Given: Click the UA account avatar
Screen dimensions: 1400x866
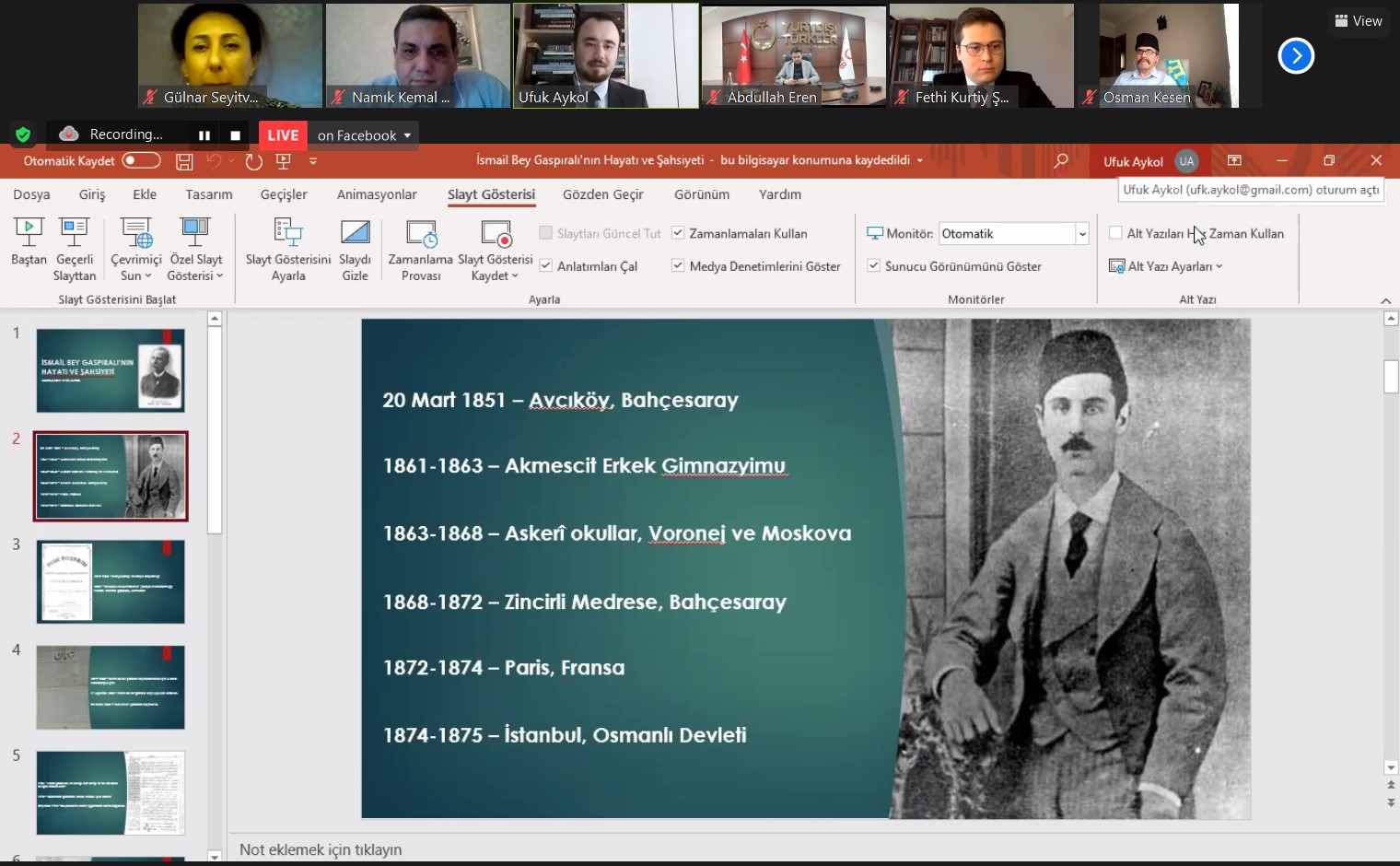Looking at the screenshot, I should click(1186, 161).
